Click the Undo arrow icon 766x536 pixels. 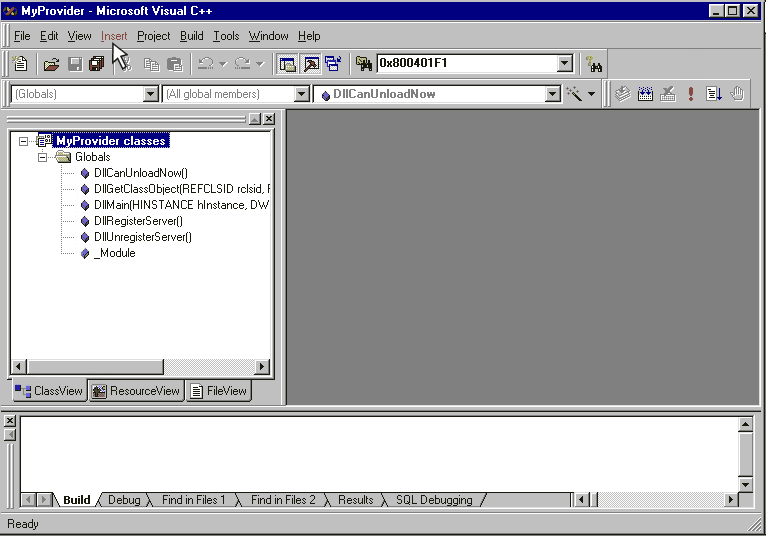(x=206, y=64)
